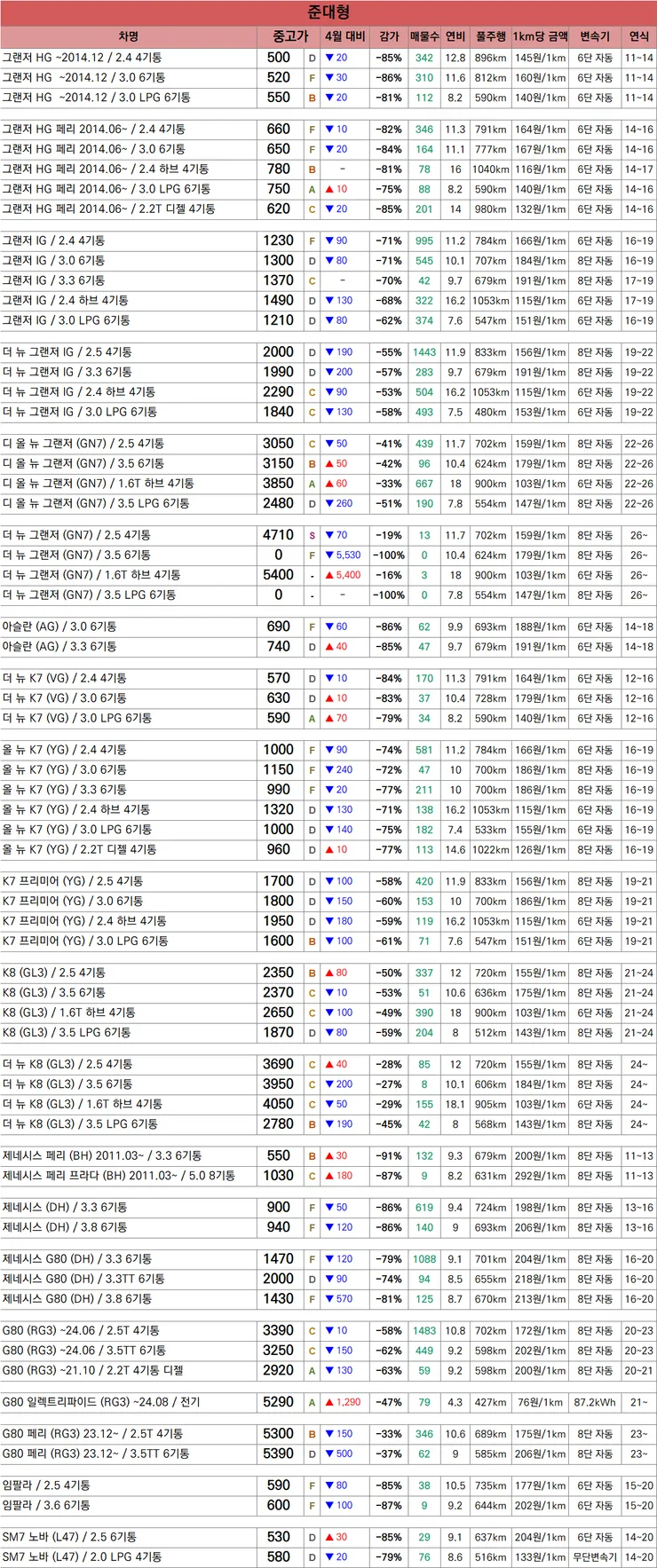Click the "중고가" column header

[x=289, y=36]
